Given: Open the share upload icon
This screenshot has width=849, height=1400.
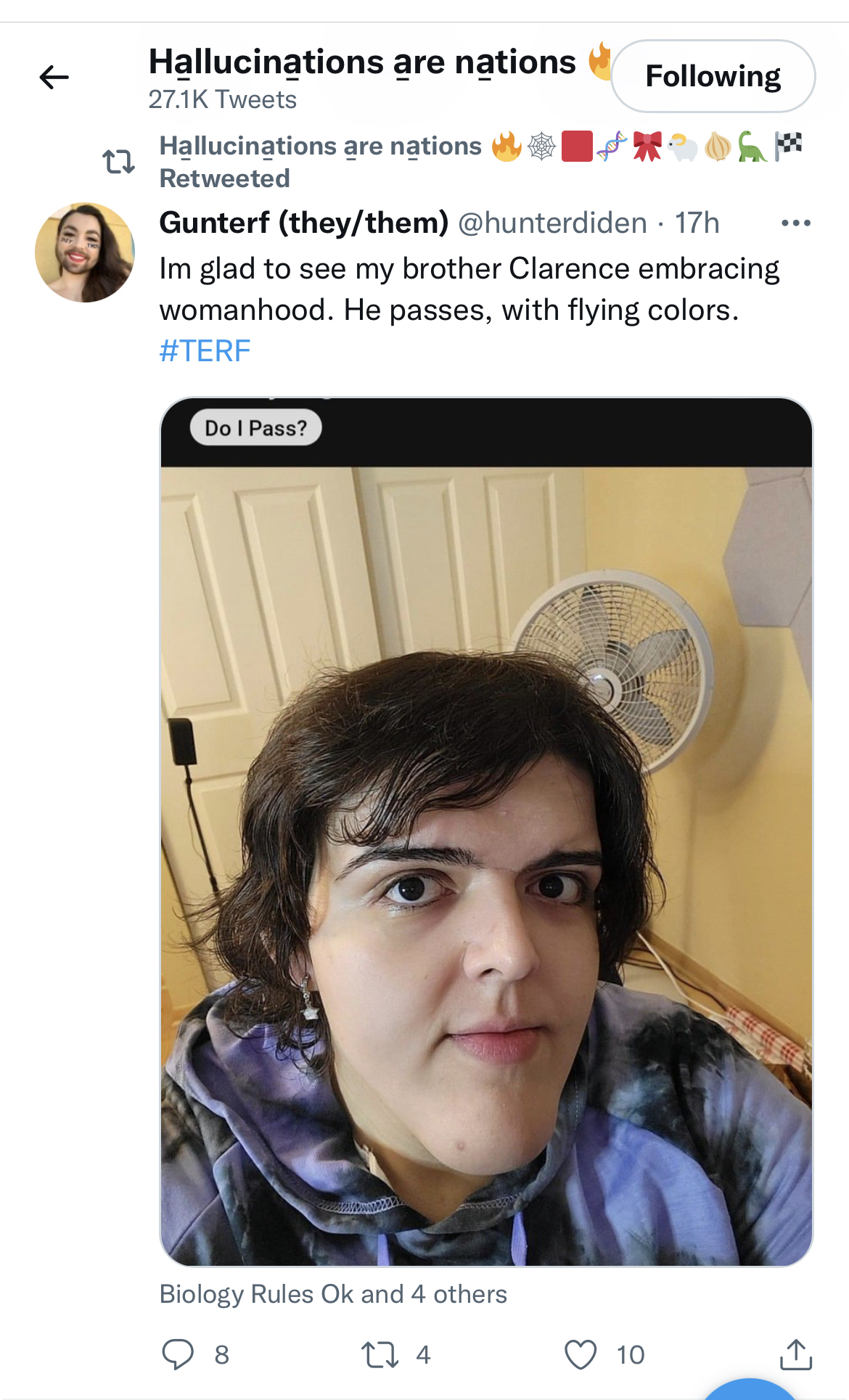Looking at the screenshot, I should (796, 1354).
